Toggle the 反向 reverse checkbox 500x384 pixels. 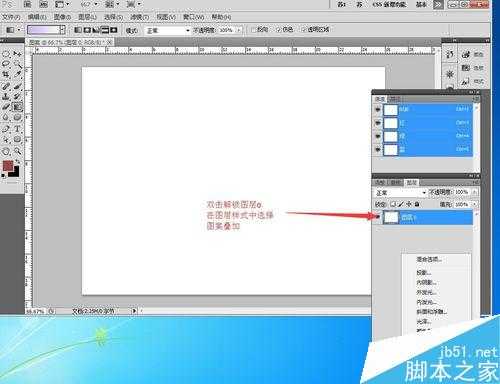pyautogui.click(x=254, y=30)
